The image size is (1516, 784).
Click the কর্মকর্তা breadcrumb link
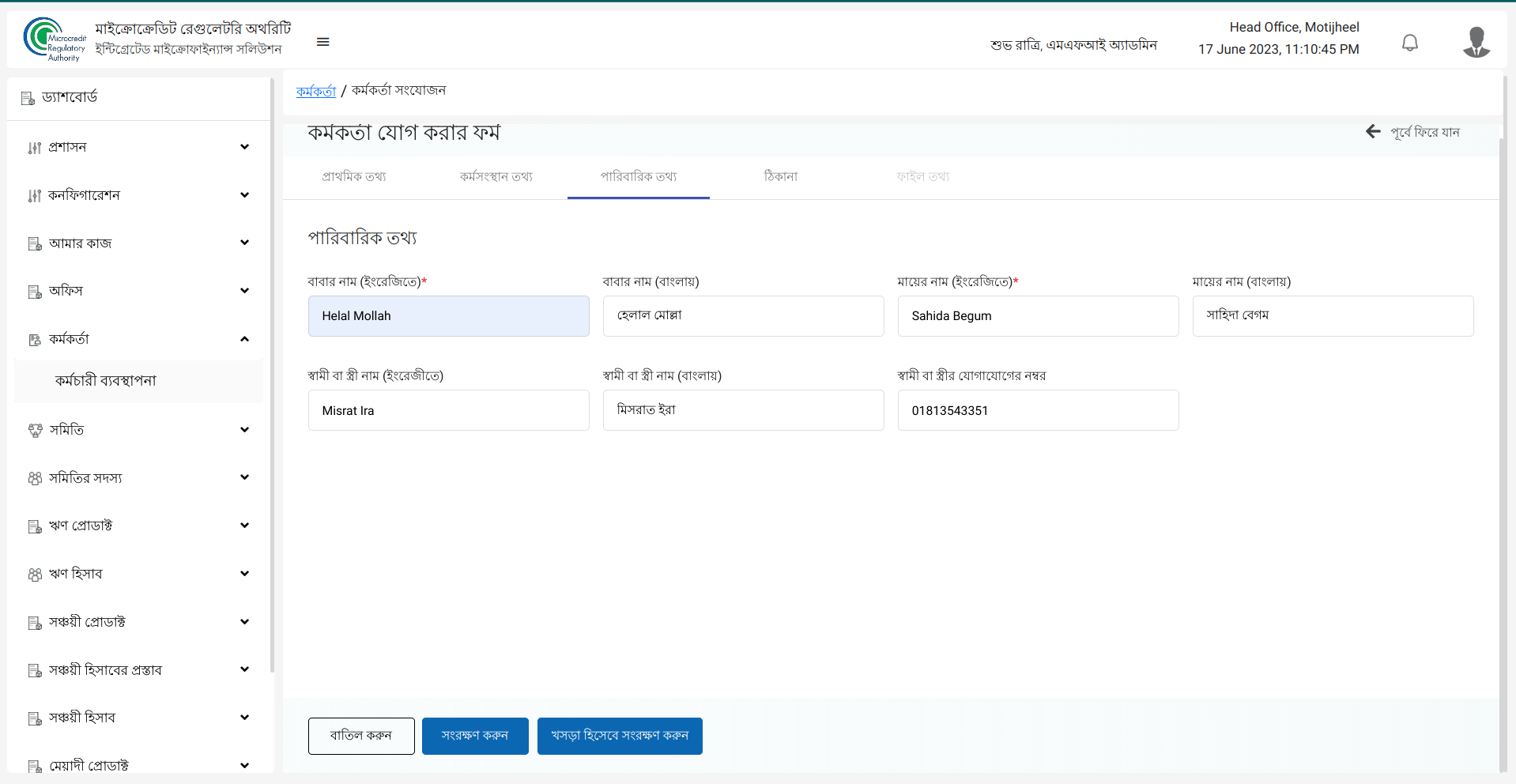click(x=316, y=91)
